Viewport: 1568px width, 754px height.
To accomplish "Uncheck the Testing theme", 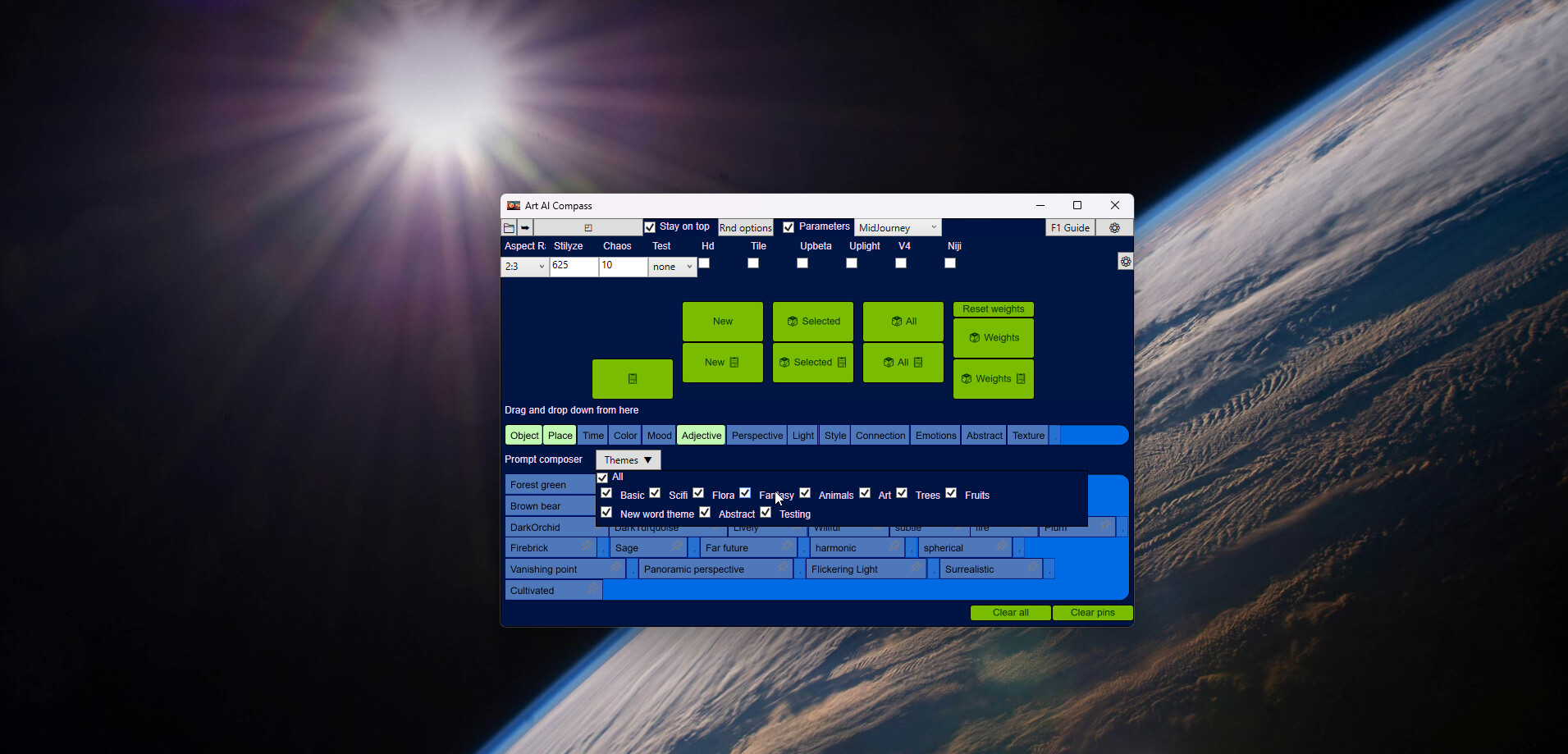I will pos(766,511).
